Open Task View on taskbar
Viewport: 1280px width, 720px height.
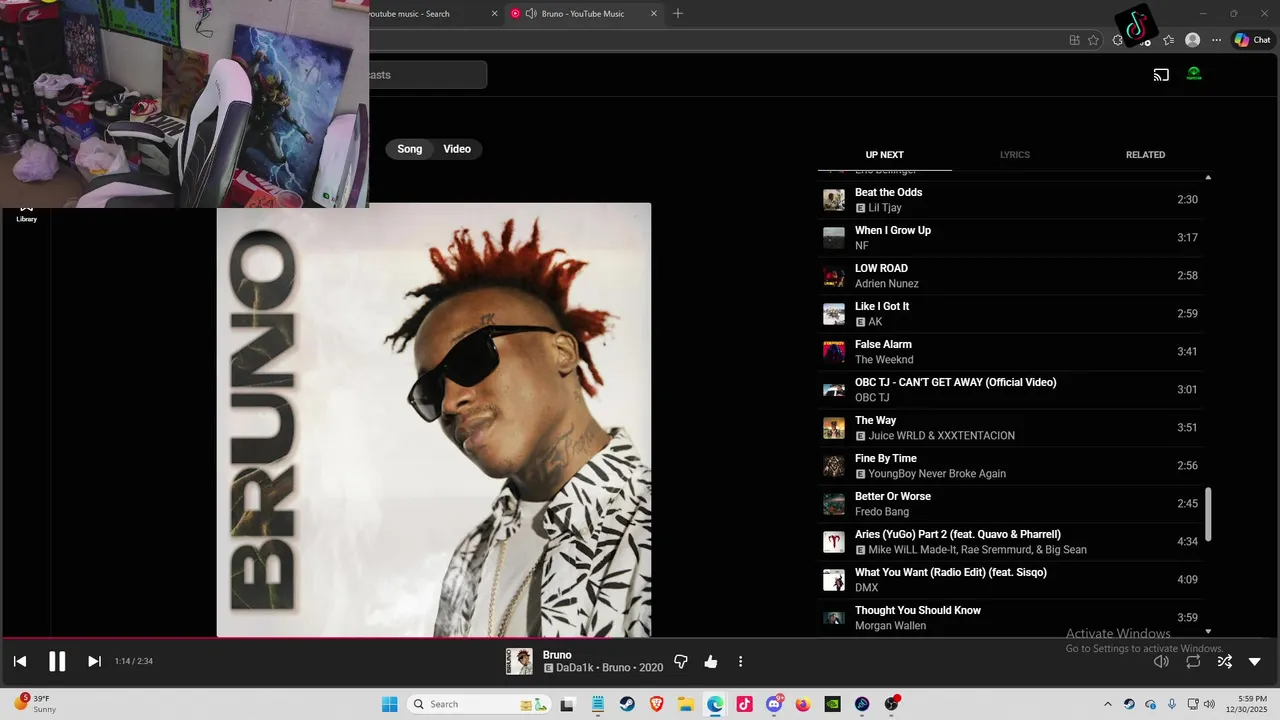click(x=568, y=704)
